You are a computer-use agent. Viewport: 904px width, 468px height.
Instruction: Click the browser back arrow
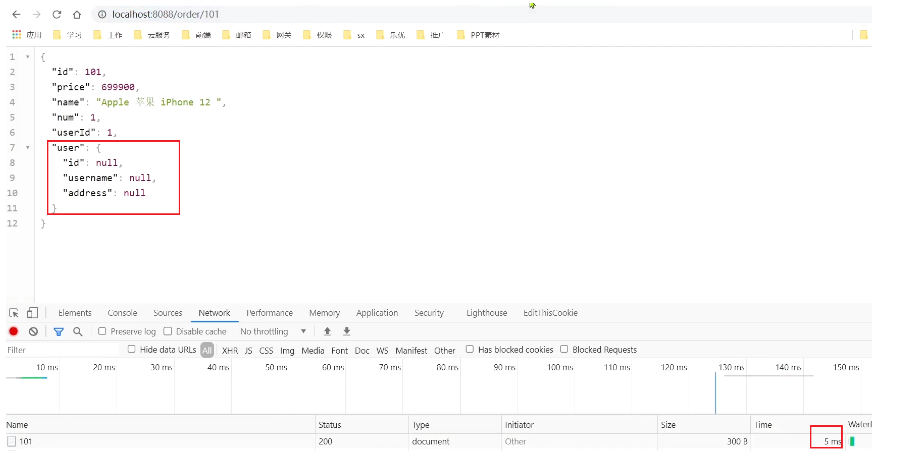(15, 15)
